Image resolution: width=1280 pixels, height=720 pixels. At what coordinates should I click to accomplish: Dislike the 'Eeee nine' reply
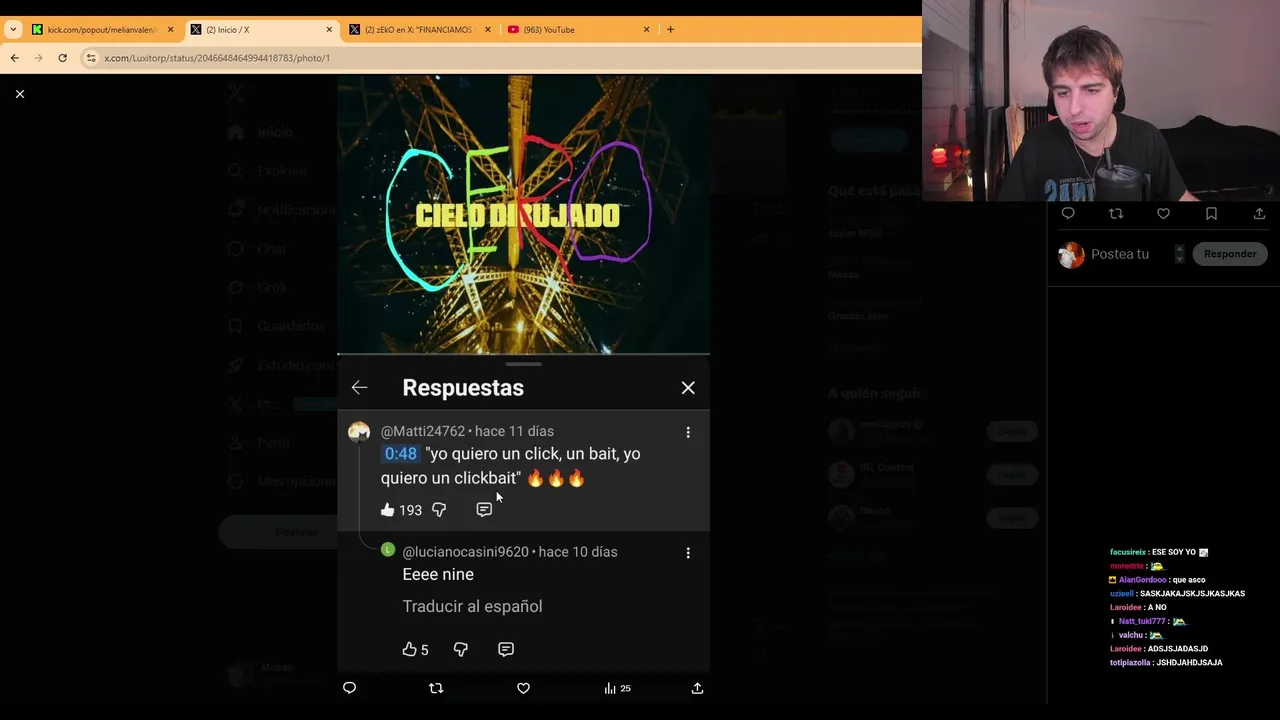(460, 649)
